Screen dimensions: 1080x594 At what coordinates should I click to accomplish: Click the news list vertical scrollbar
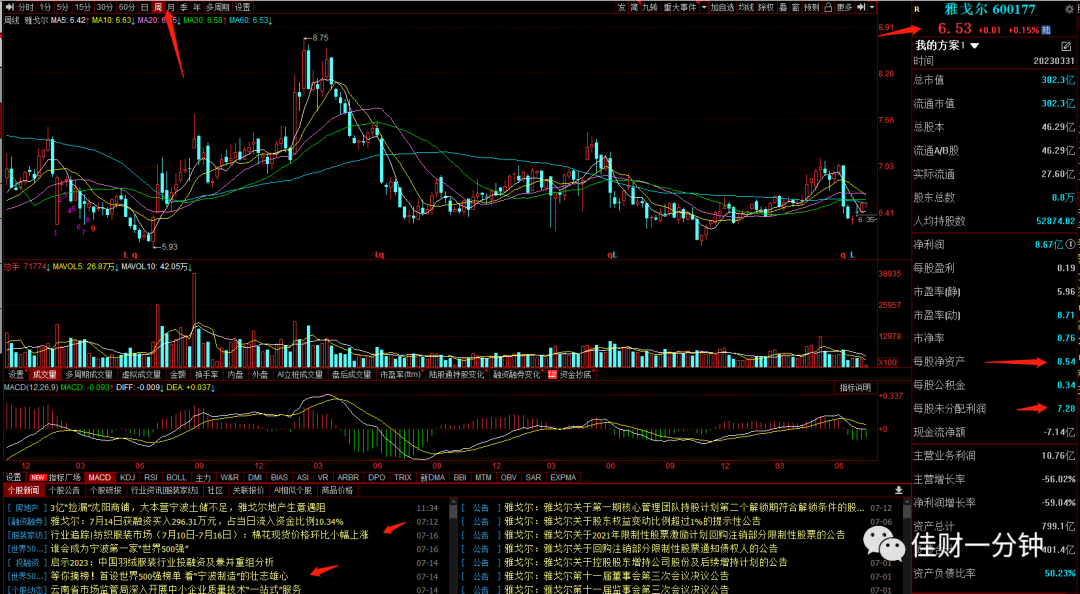click(453, 544)
